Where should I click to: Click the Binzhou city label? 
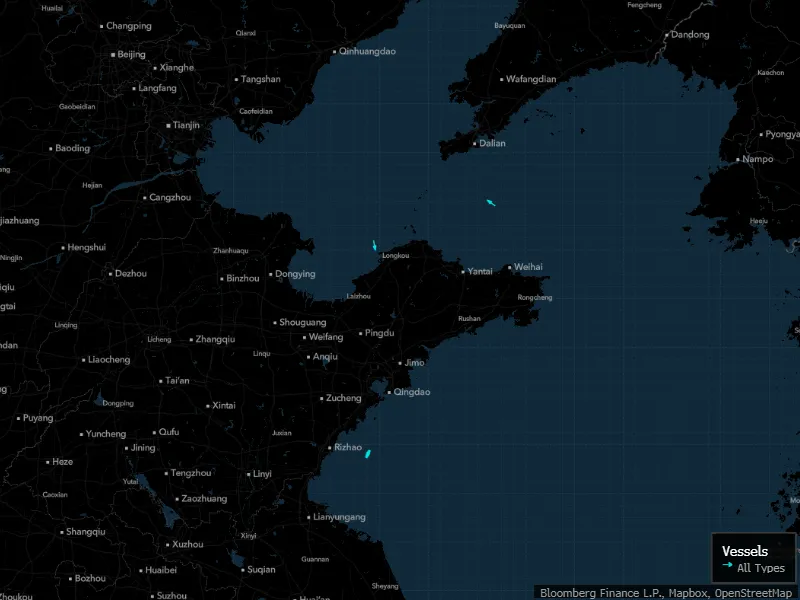[243, 279]
